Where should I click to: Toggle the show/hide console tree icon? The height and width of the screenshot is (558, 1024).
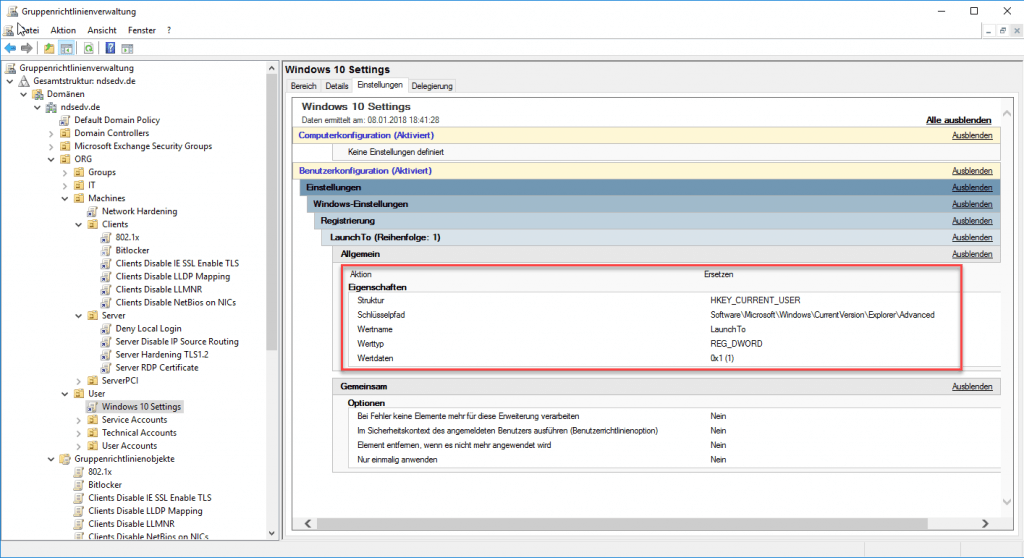tap(67, 48)
